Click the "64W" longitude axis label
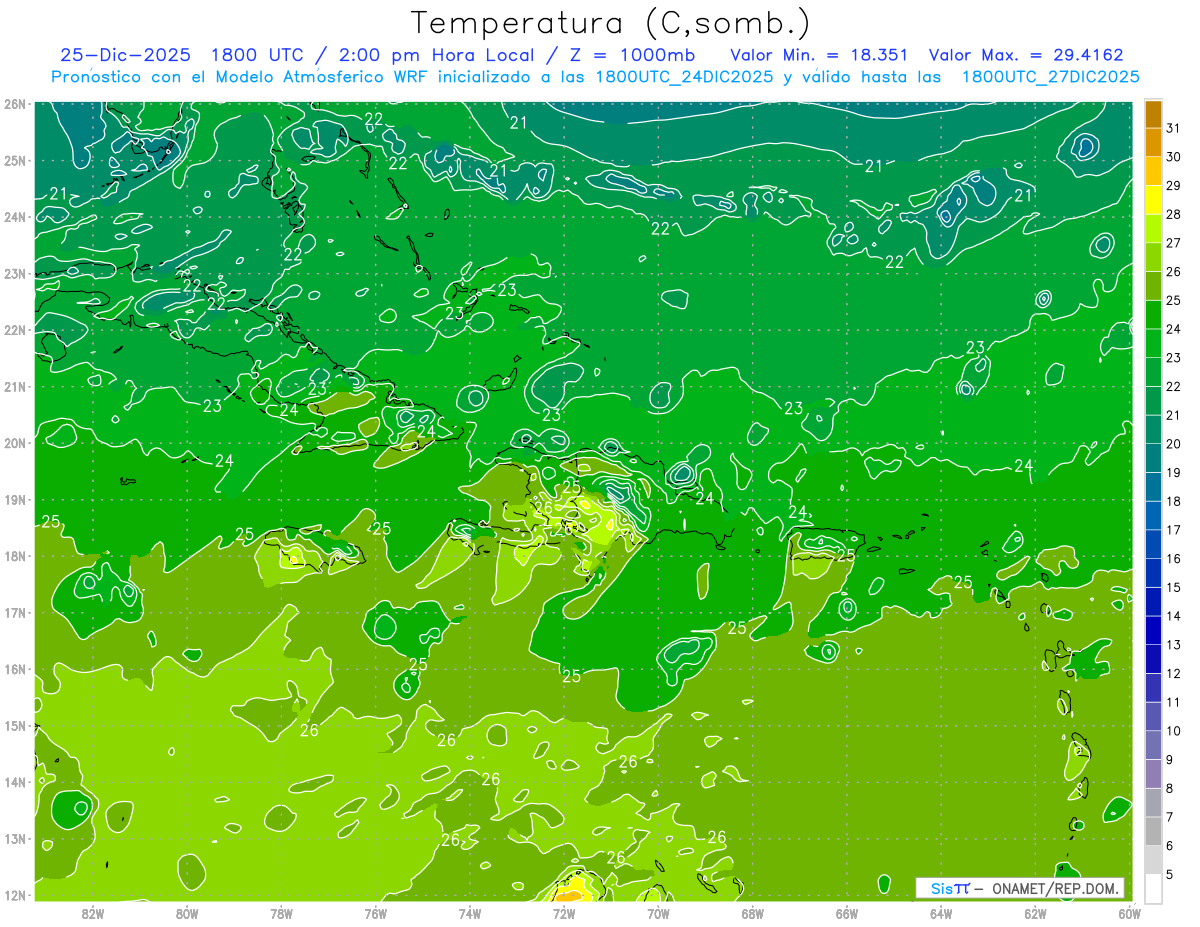 click(x=941, y=913)
